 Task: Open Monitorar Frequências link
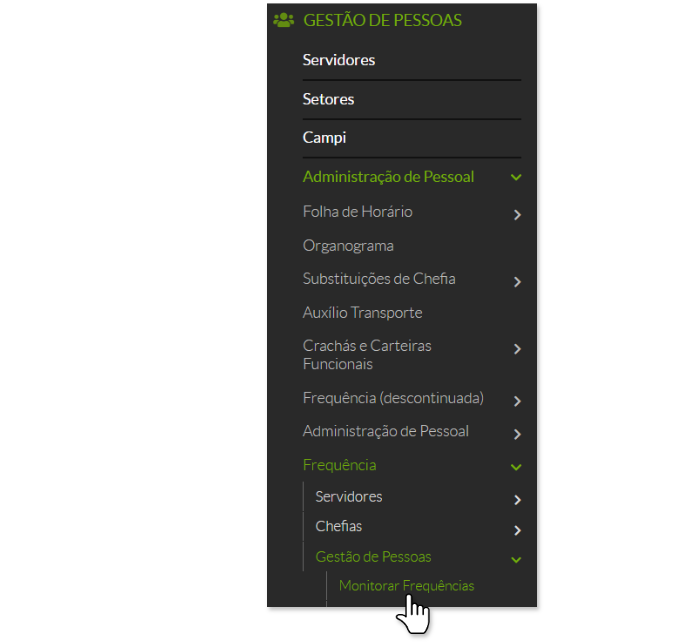(x=406, y=586)
